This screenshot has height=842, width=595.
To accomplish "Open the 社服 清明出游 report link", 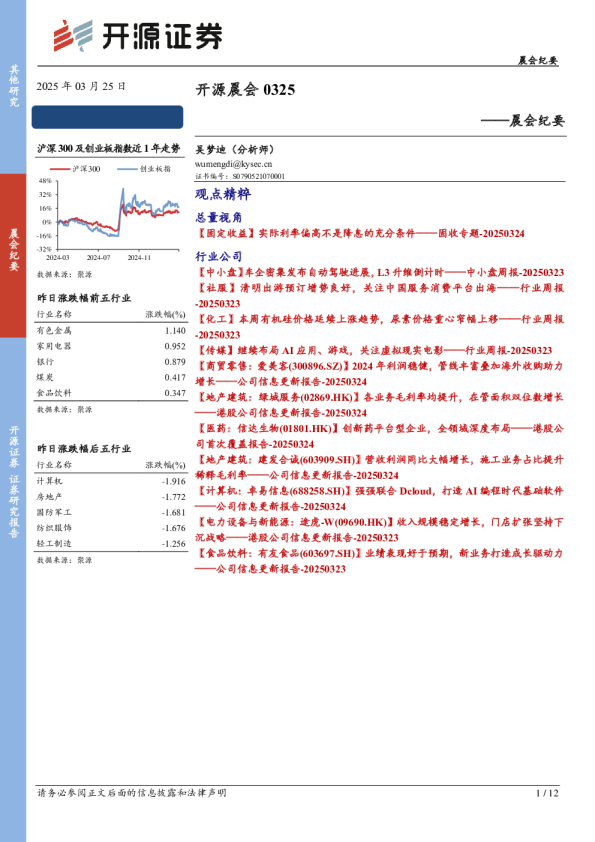I will 380,296.
